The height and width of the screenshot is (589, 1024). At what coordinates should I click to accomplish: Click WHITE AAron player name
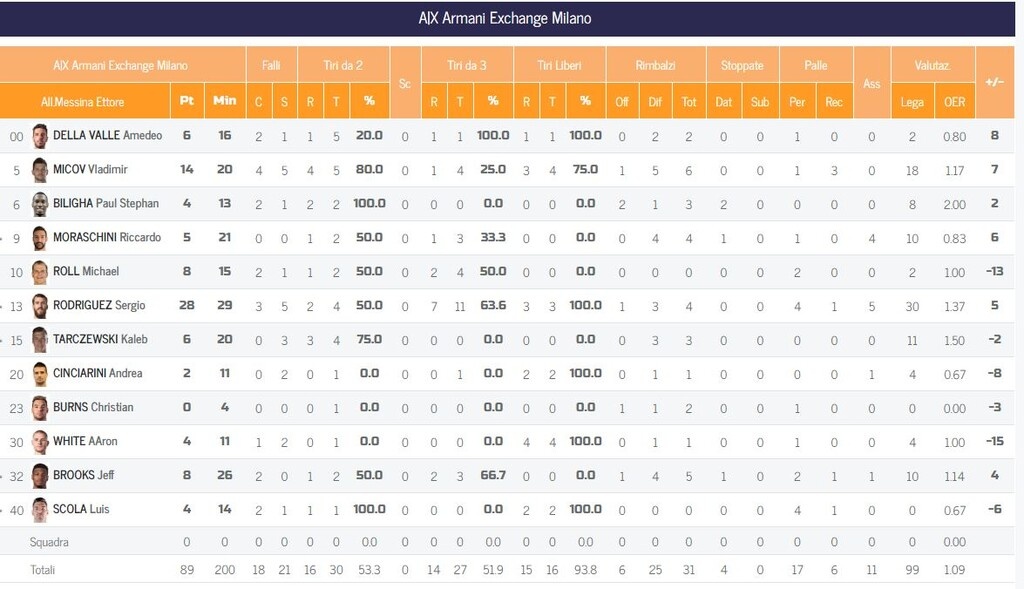click(x=85, y=442)
